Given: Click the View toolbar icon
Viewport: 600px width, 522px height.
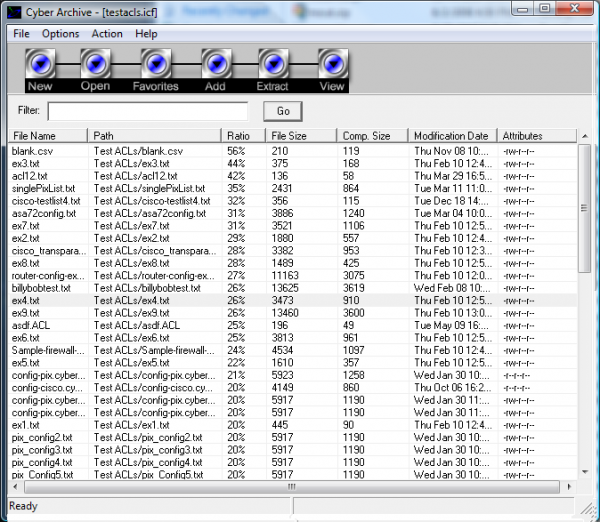Looking at the screenshot, I should pyautogui.click(x=331, y=66).
